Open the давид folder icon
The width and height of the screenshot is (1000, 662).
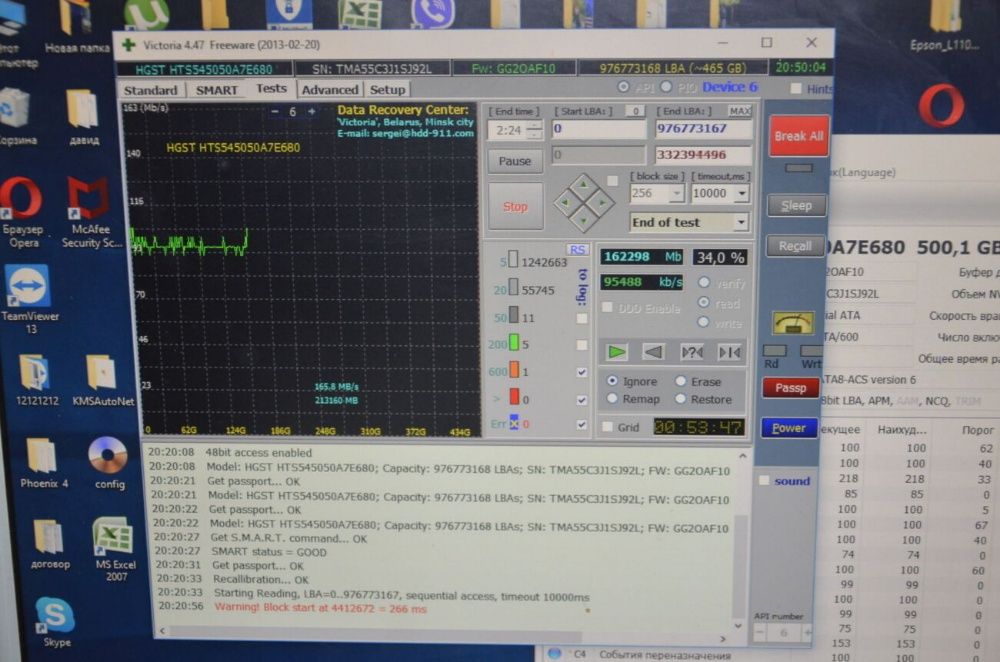click(84, 117)
